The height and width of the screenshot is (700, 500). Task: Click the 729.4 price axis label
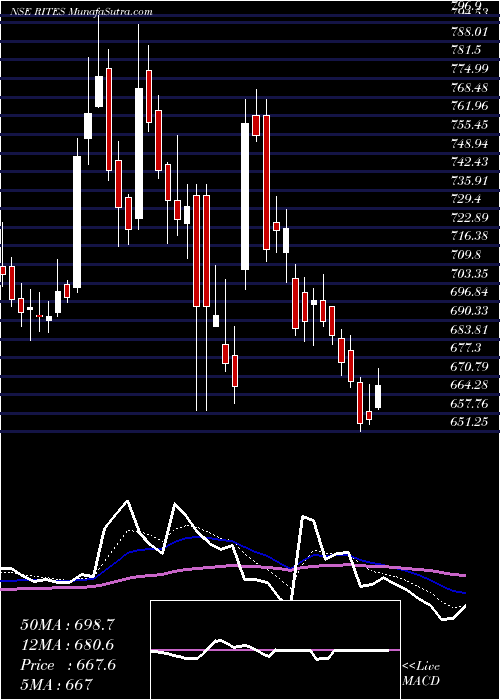(465, 200)
